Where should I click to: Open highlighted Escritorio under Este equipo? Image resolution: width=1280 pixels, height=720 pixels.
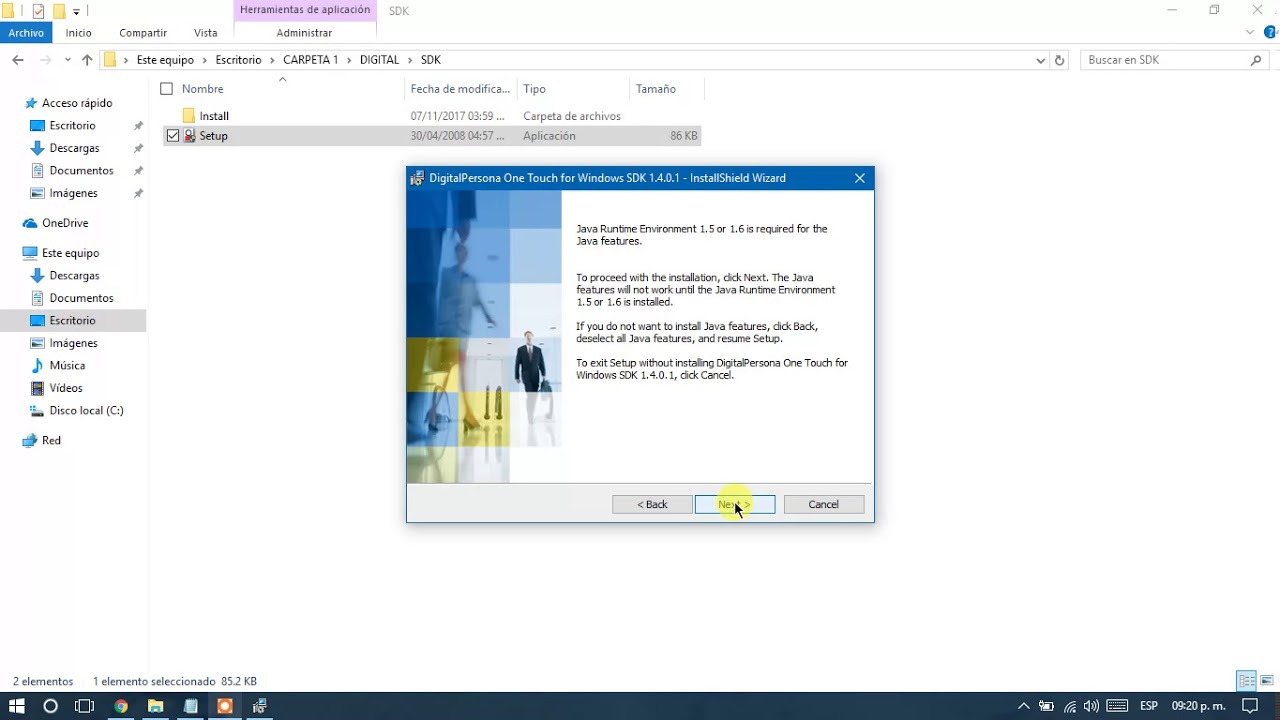[72, 321]
